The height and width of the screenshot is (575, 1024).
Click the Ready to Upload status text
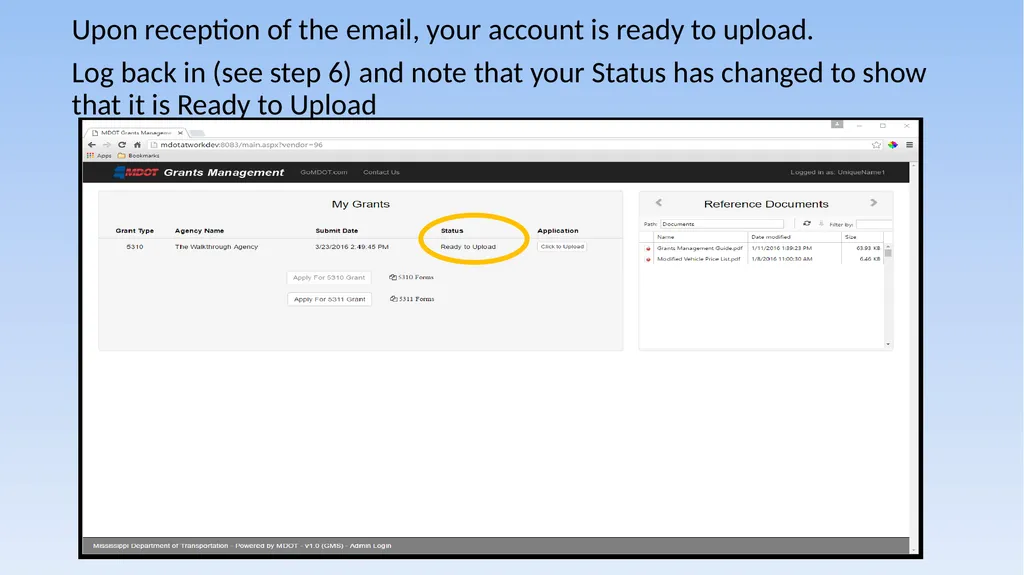468,247
